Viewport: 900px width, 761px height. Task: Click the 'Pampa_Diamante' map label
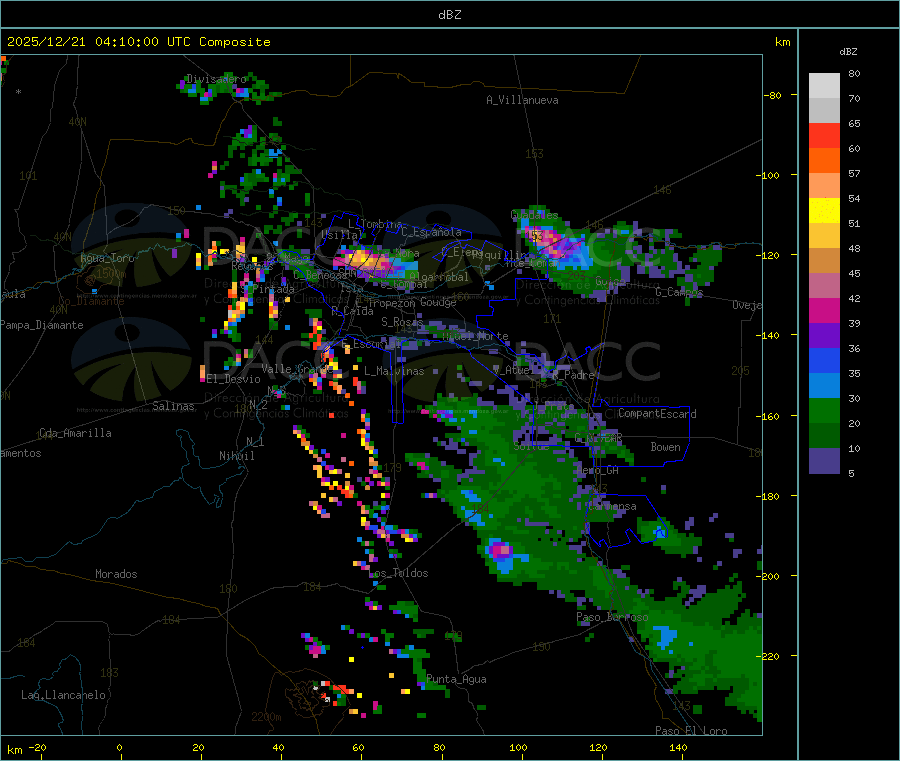click(42, 325)
